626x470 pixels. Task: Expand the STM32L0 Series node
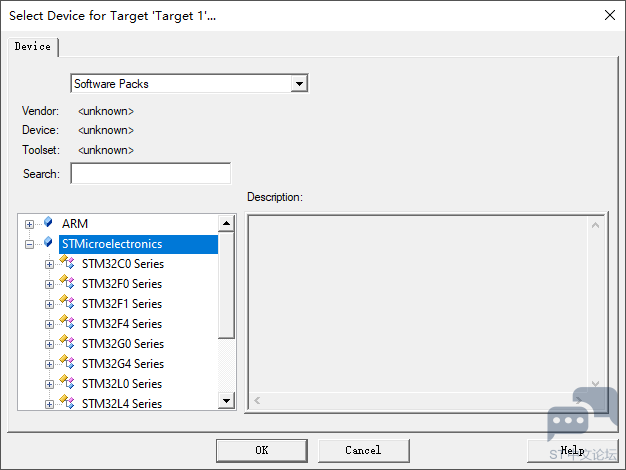tap(49, 384)
